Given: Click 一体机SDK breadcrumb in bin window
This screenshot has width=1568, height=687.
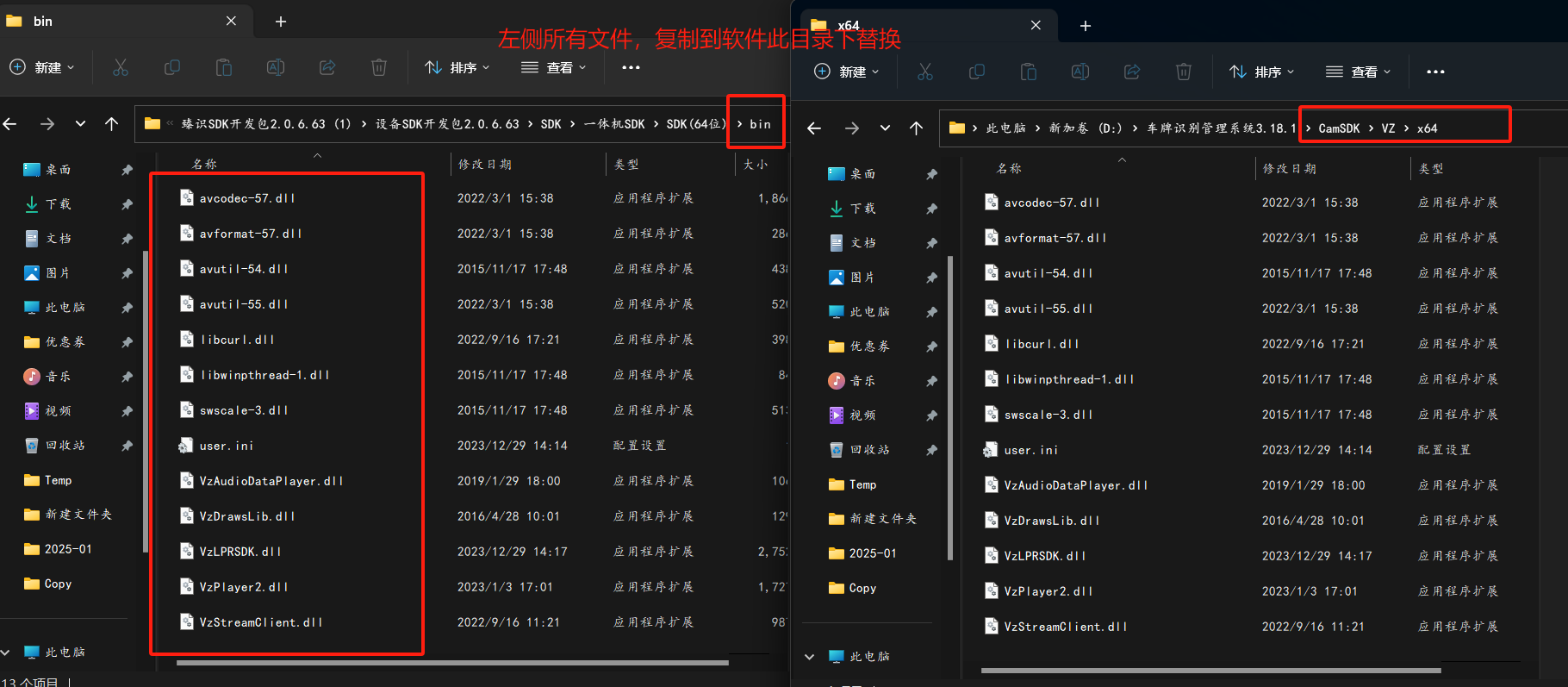Looking at the screenshot, I should click(x=614, y=124).
